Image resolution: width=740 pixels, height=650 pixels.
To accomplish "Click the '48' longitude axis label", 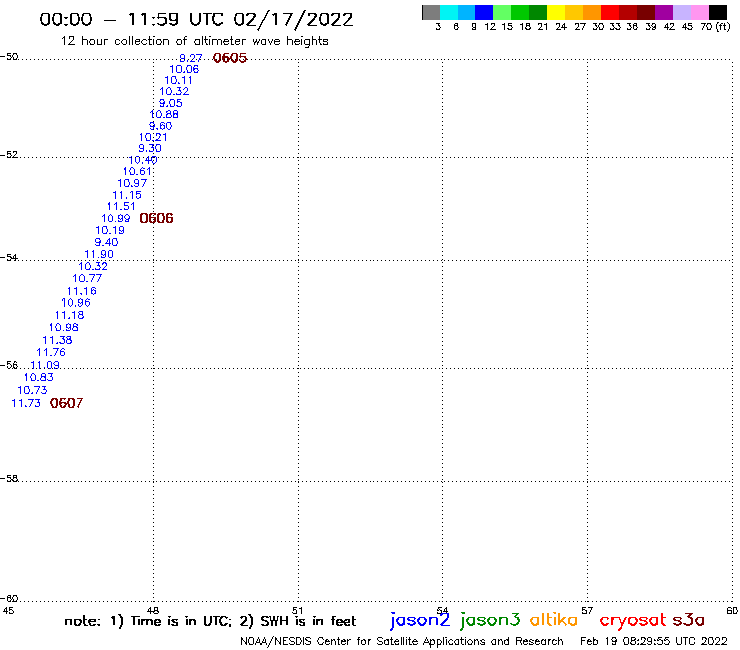I will tap(152, 611).
